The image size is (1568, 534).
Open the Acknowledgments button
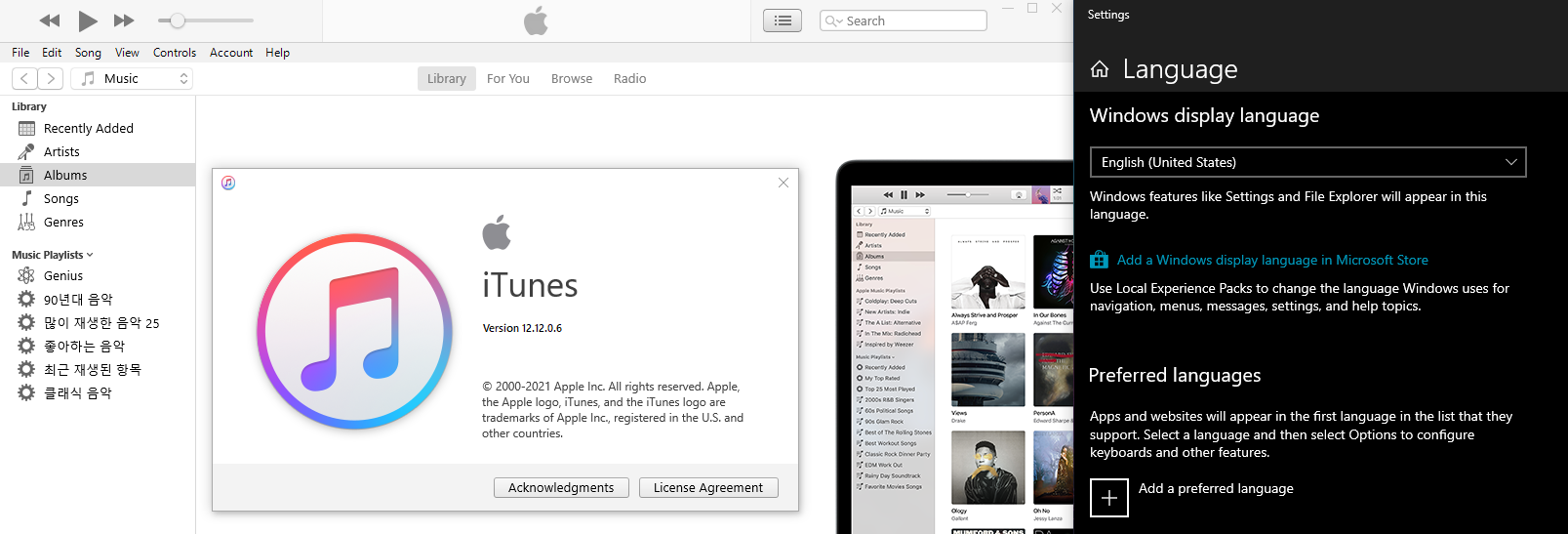[x=561, y=487]
